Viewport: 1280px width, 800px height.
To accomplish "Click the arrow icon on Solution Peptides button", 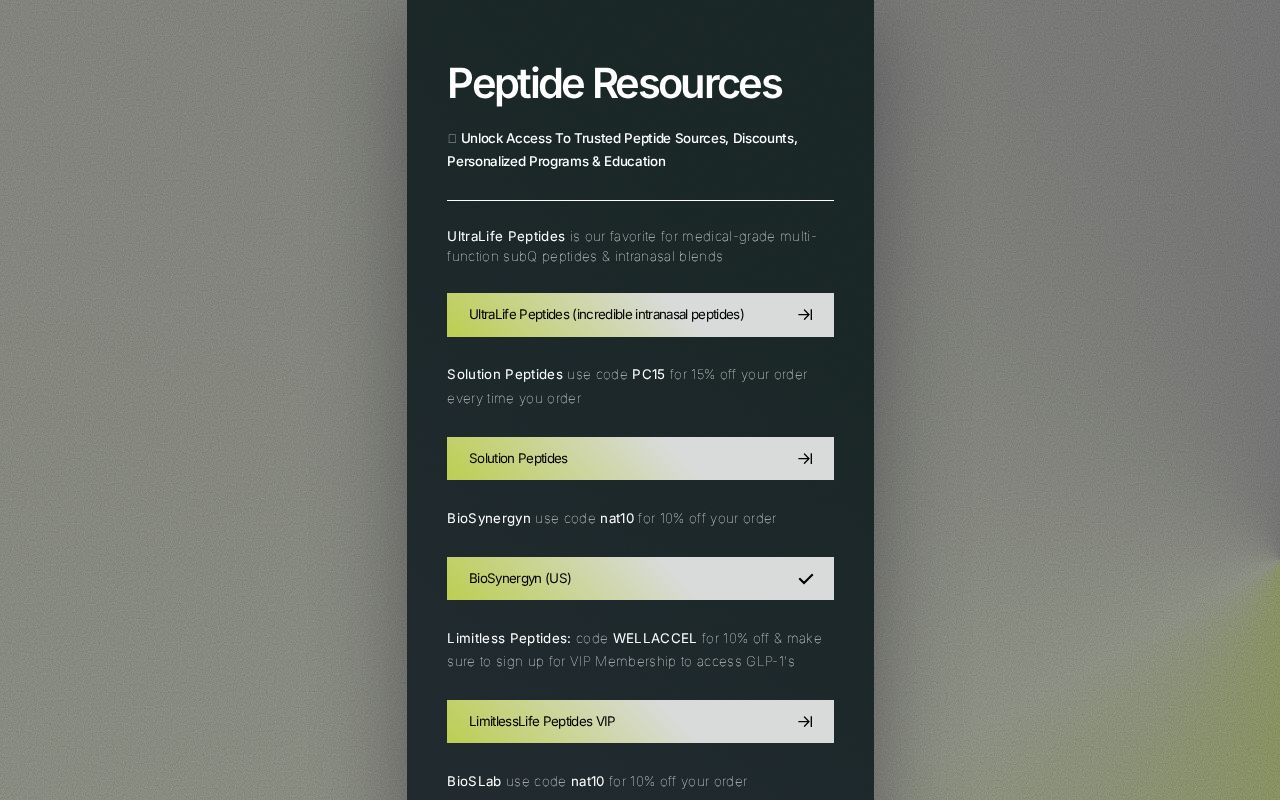I will [x=805, y=459].
